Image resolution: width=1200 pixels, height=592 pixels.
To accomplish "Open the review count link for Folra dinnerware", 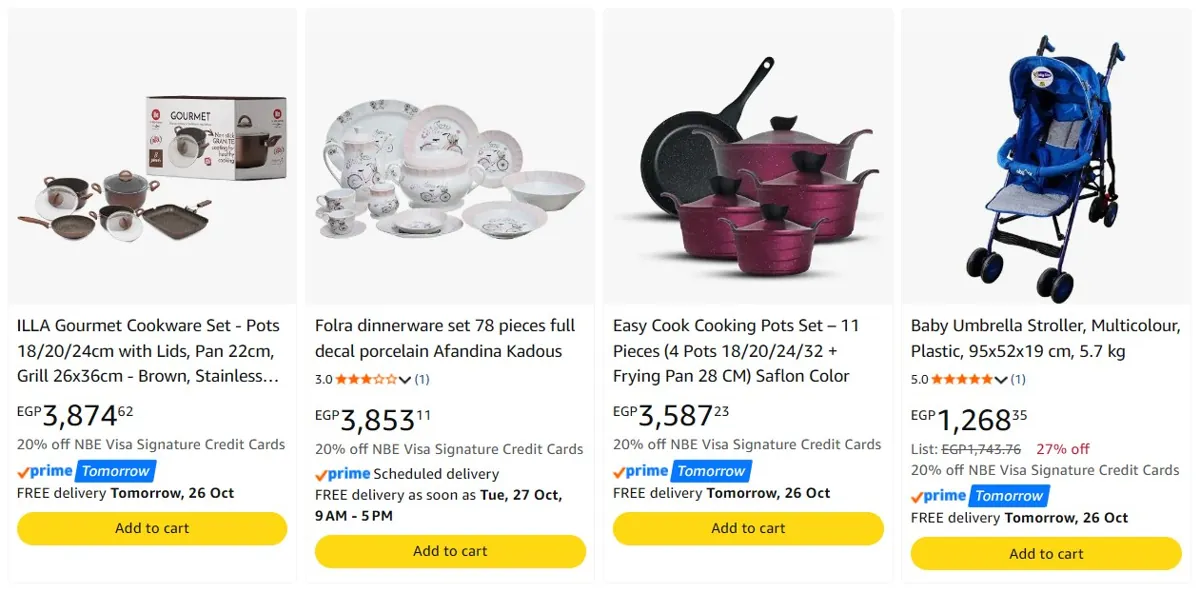I will 422,379.
